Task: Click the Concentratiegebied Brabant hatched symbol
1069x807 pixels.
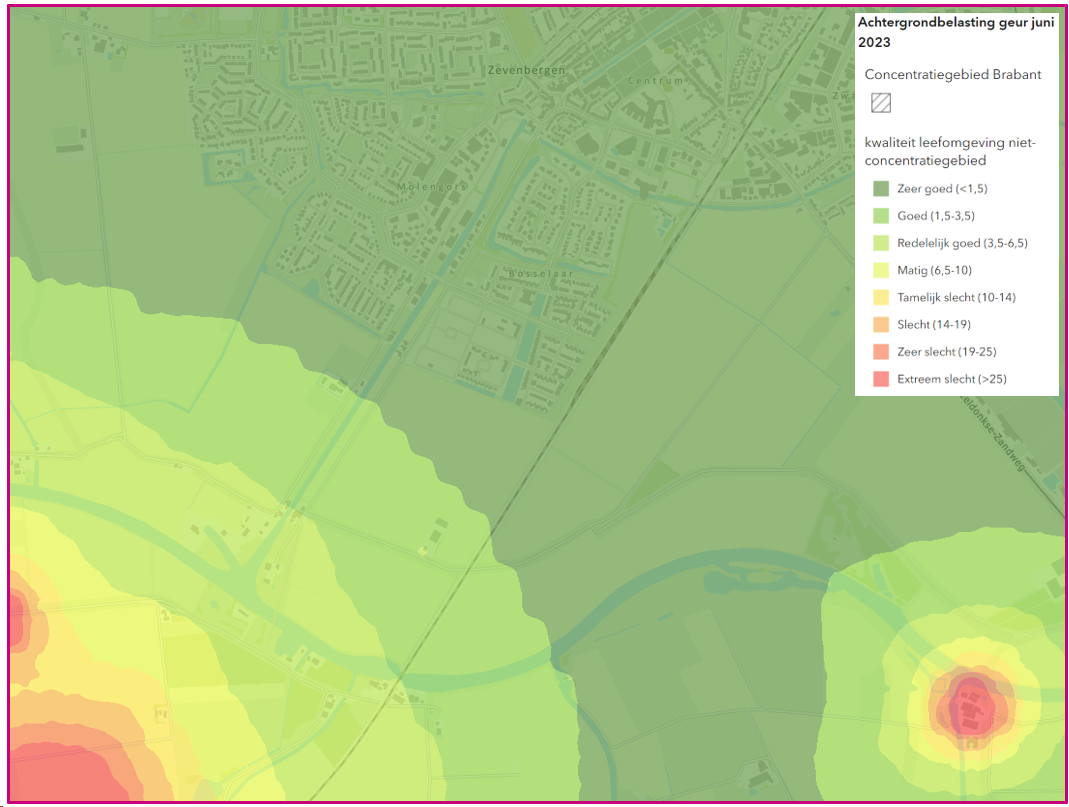Action: point(881,103)
